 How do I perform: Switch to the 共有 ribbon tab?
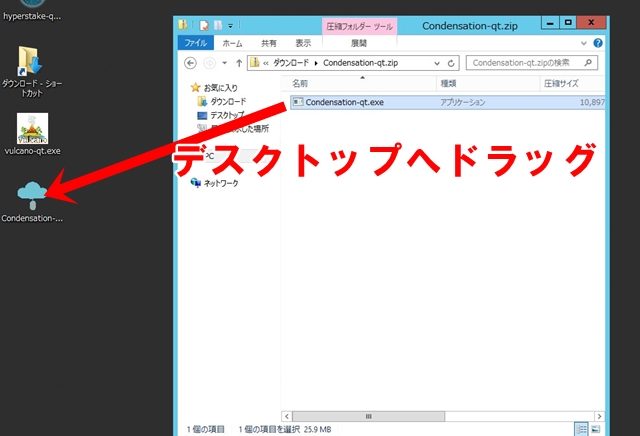point(269,43)
